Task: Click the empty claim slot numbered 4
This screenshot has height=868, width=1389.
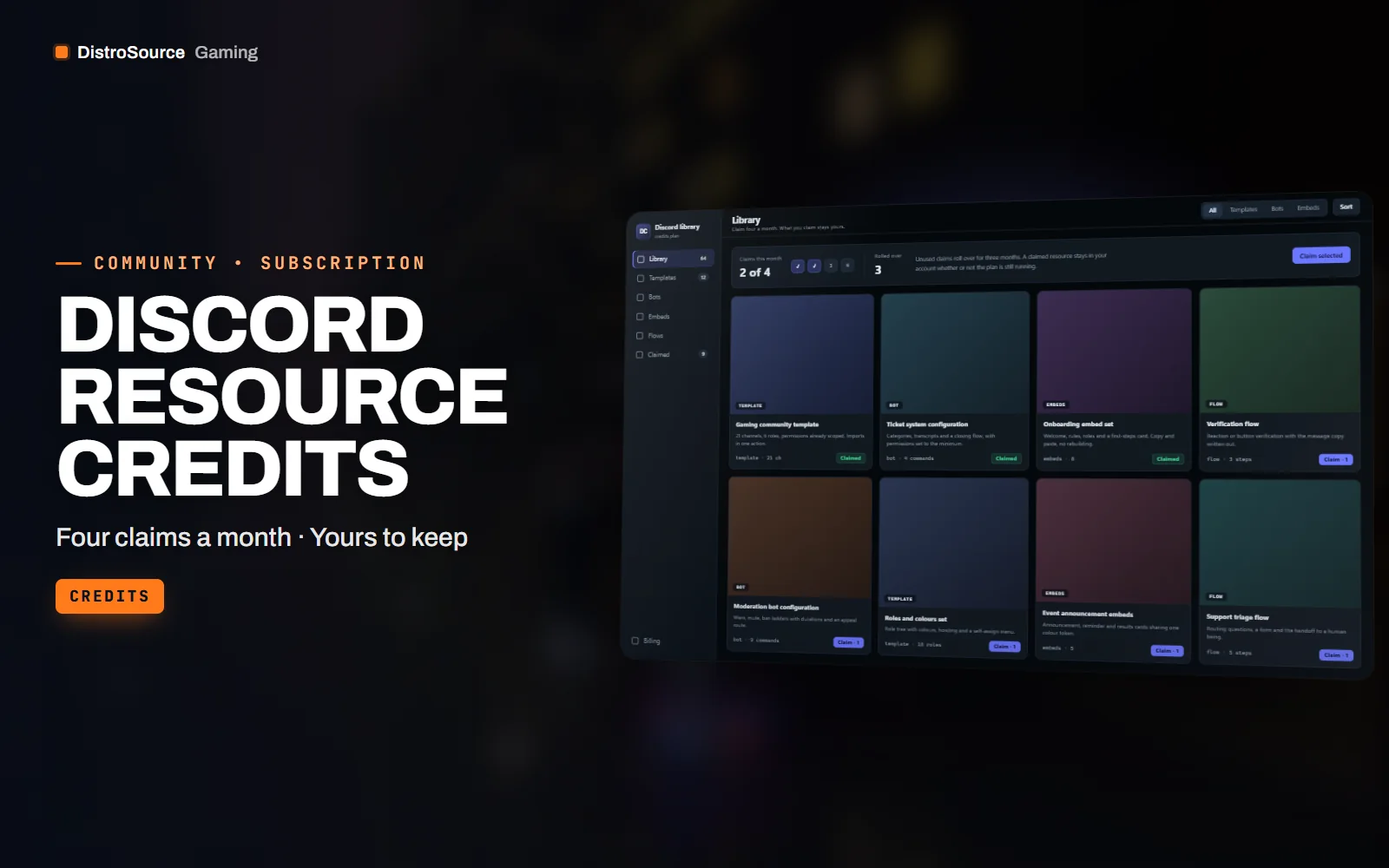Action: coord(847,266)
